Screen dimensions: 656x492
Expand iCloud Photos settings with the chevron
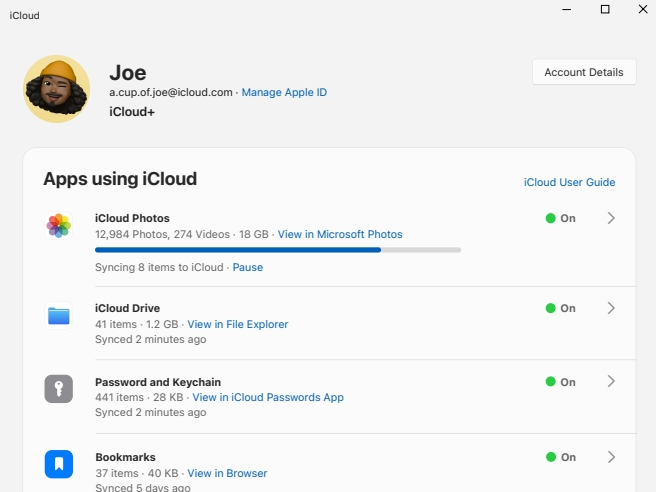(611, 218)
